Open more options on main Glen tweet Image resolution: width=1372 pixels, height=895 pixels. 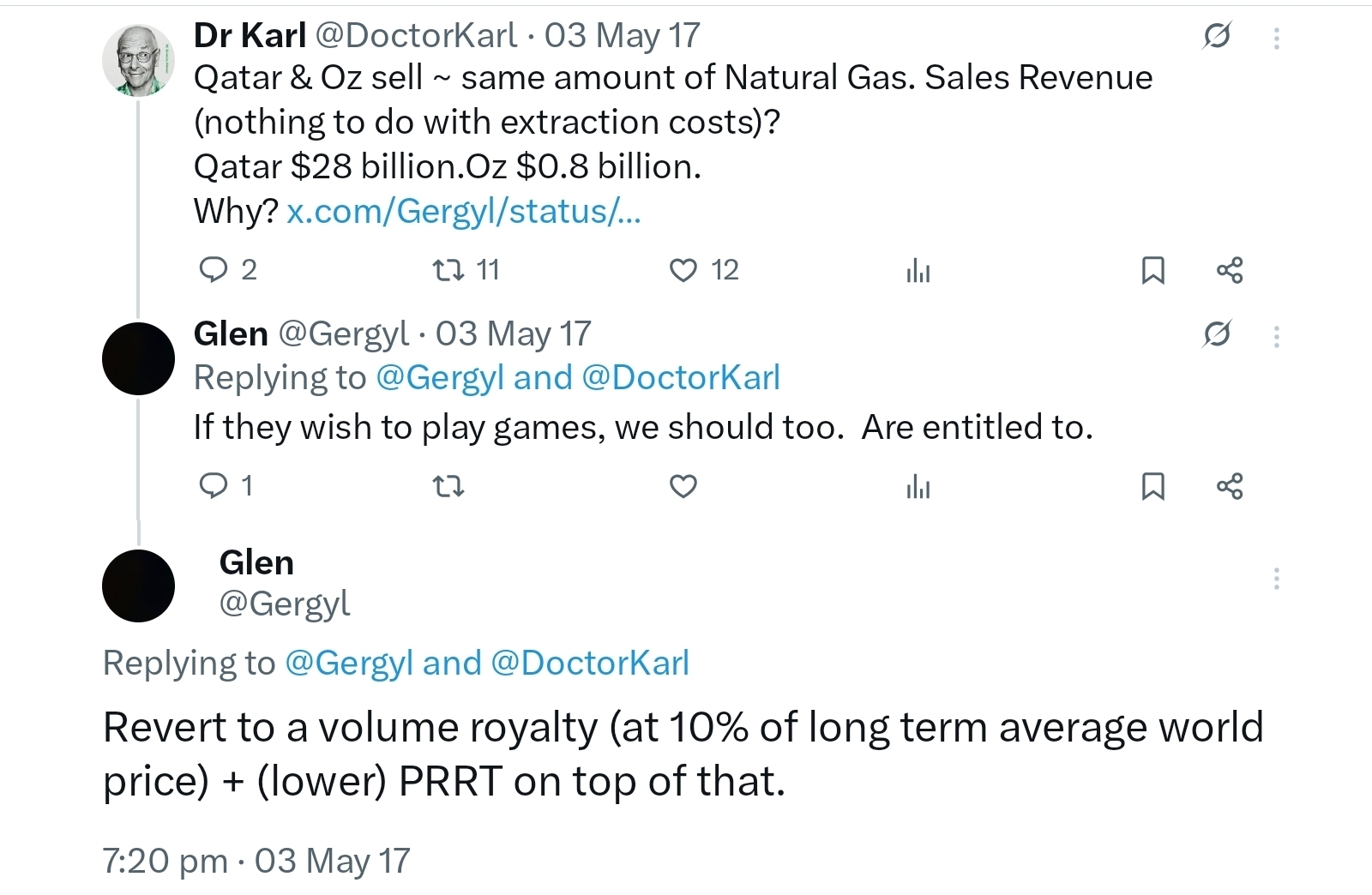(1276, 579)
